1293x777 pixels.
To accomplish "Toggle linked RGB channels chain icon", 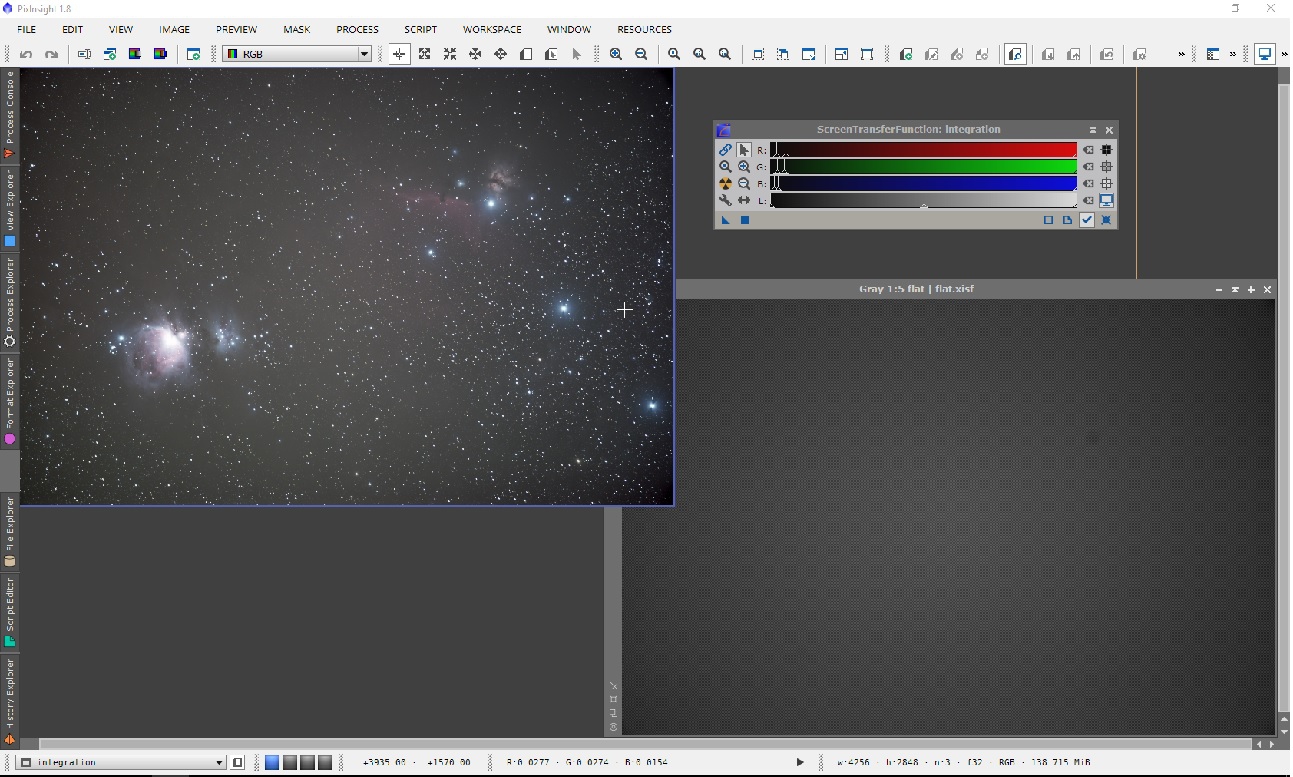I will pos(725,150).
